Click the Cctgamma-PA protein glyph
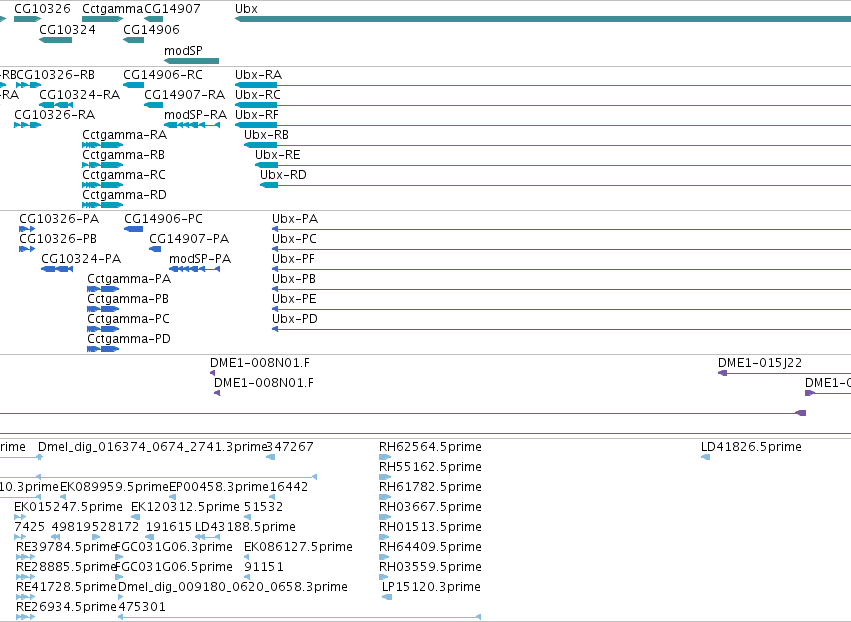851x622 pixels. tap(103, 289)
